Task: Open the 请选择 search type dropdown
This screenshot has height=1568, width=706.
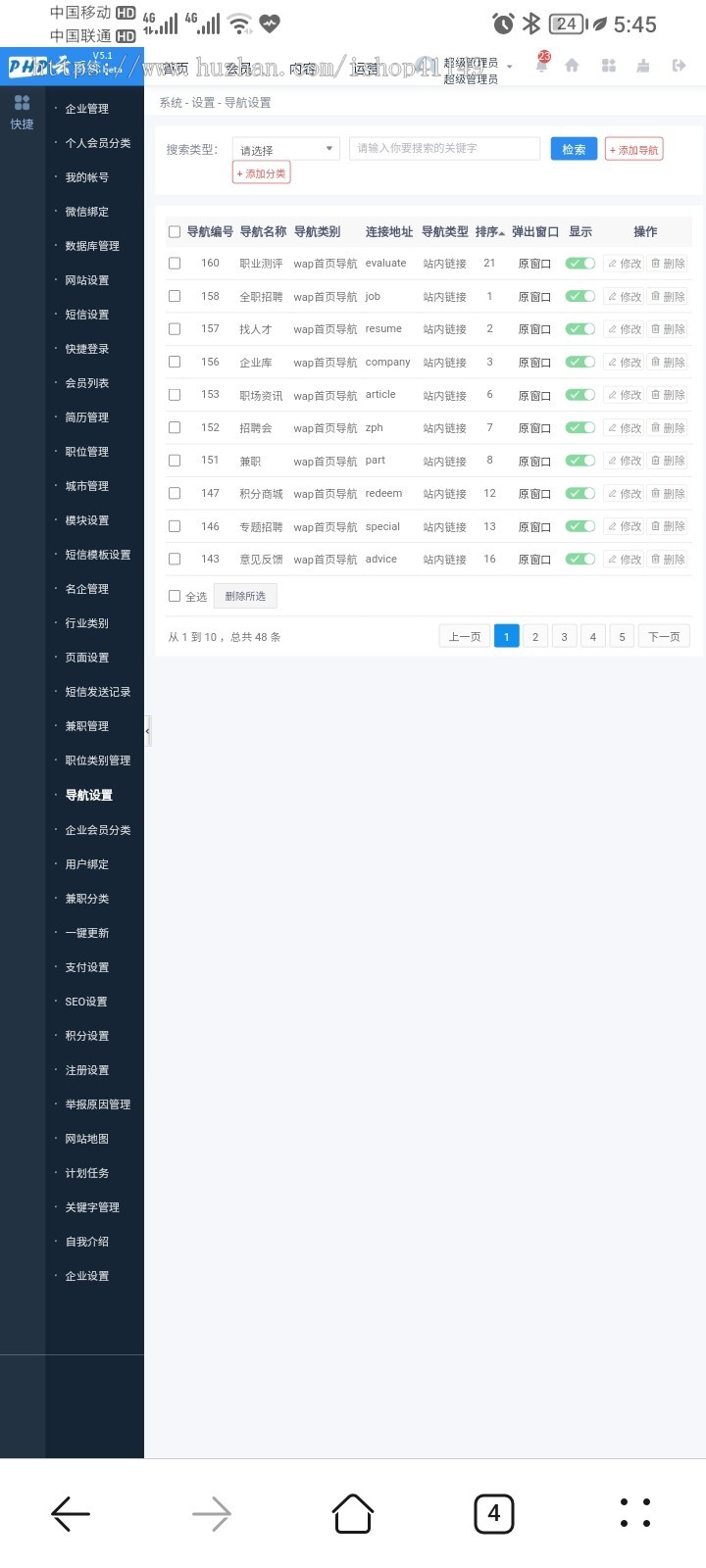Action: click(x=286, y=149)
